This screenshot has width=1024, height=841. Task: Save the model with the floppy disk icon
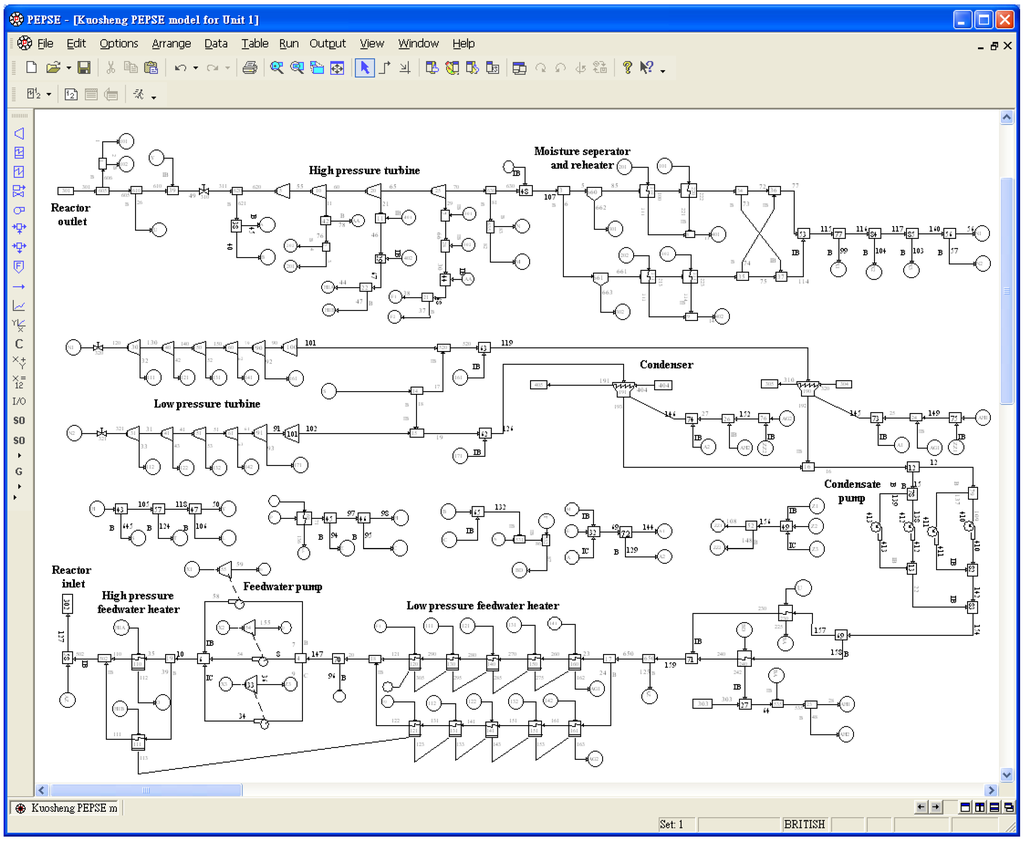pyautogui.click(x=84, y=68)
